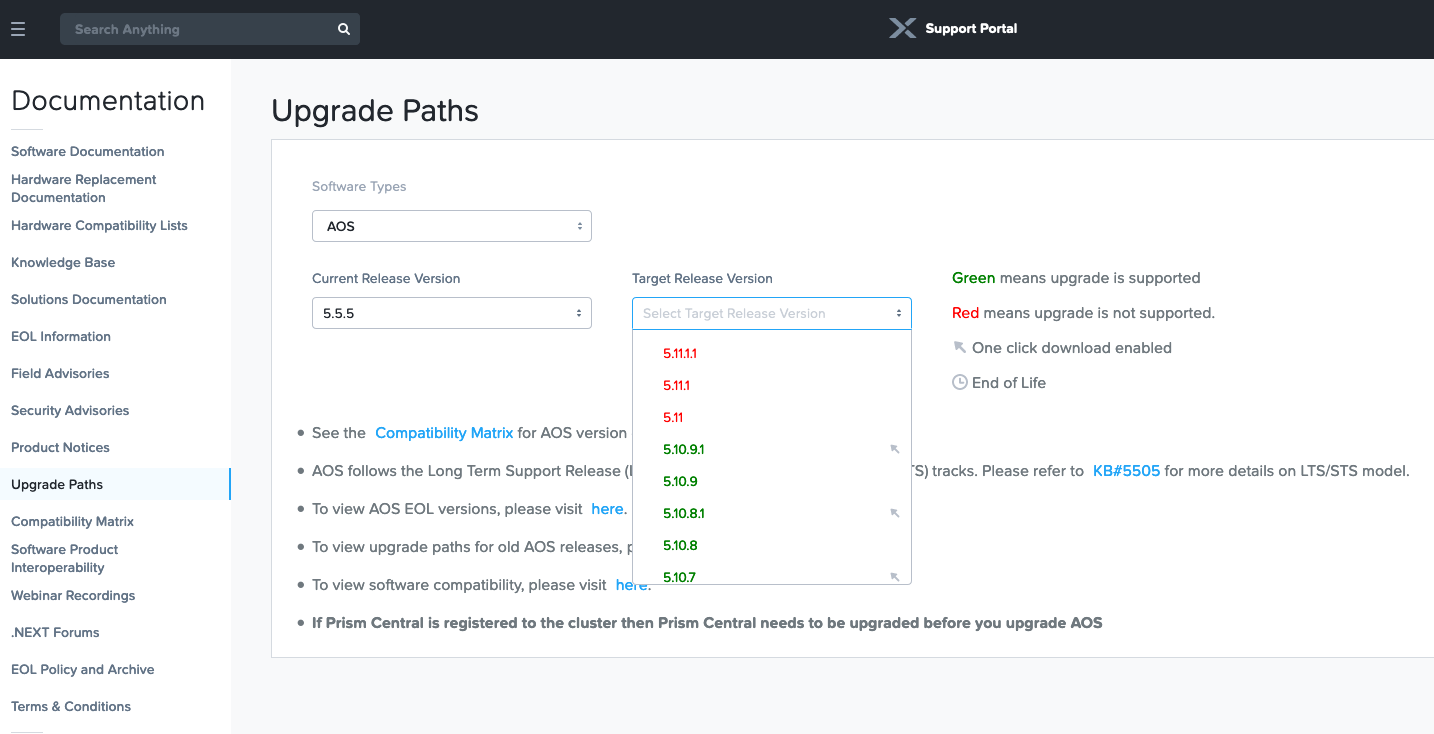Select target version 5.10.9
Screen dimensions: 1434x734
coord(680,481)
